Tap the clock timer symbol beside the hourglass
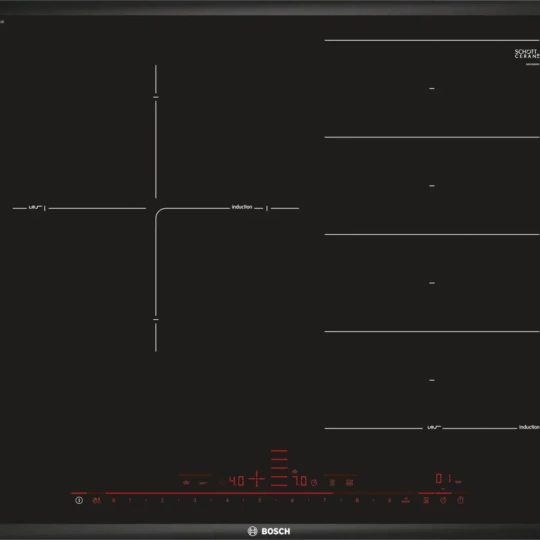Screen dimensions: 540x540 coord(443,500)
